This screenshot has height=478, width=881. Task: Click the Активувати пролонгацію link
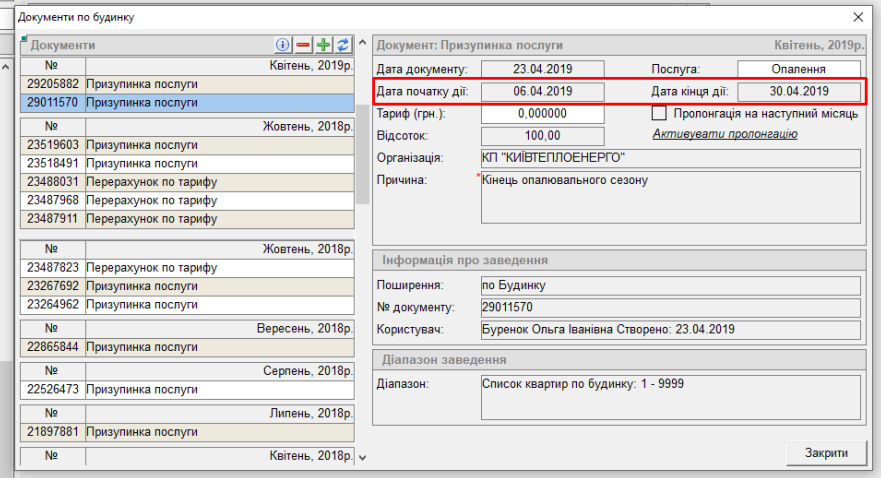[x=724, y=134]
